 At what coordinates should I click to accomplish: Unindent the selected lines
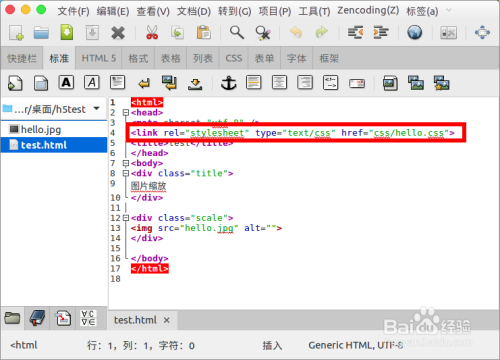[355, 33]
